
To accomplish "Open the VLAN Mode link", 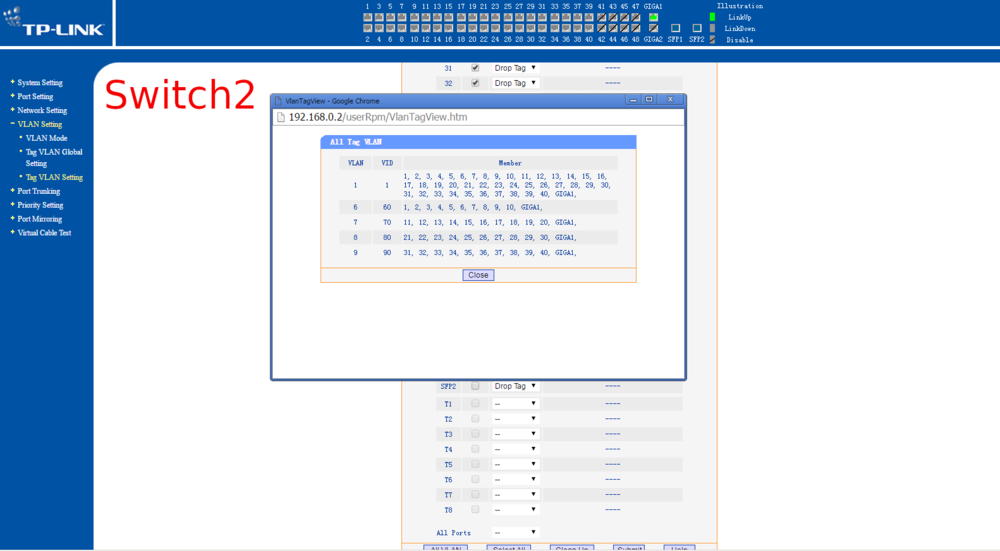I will (x=47, y=138).
